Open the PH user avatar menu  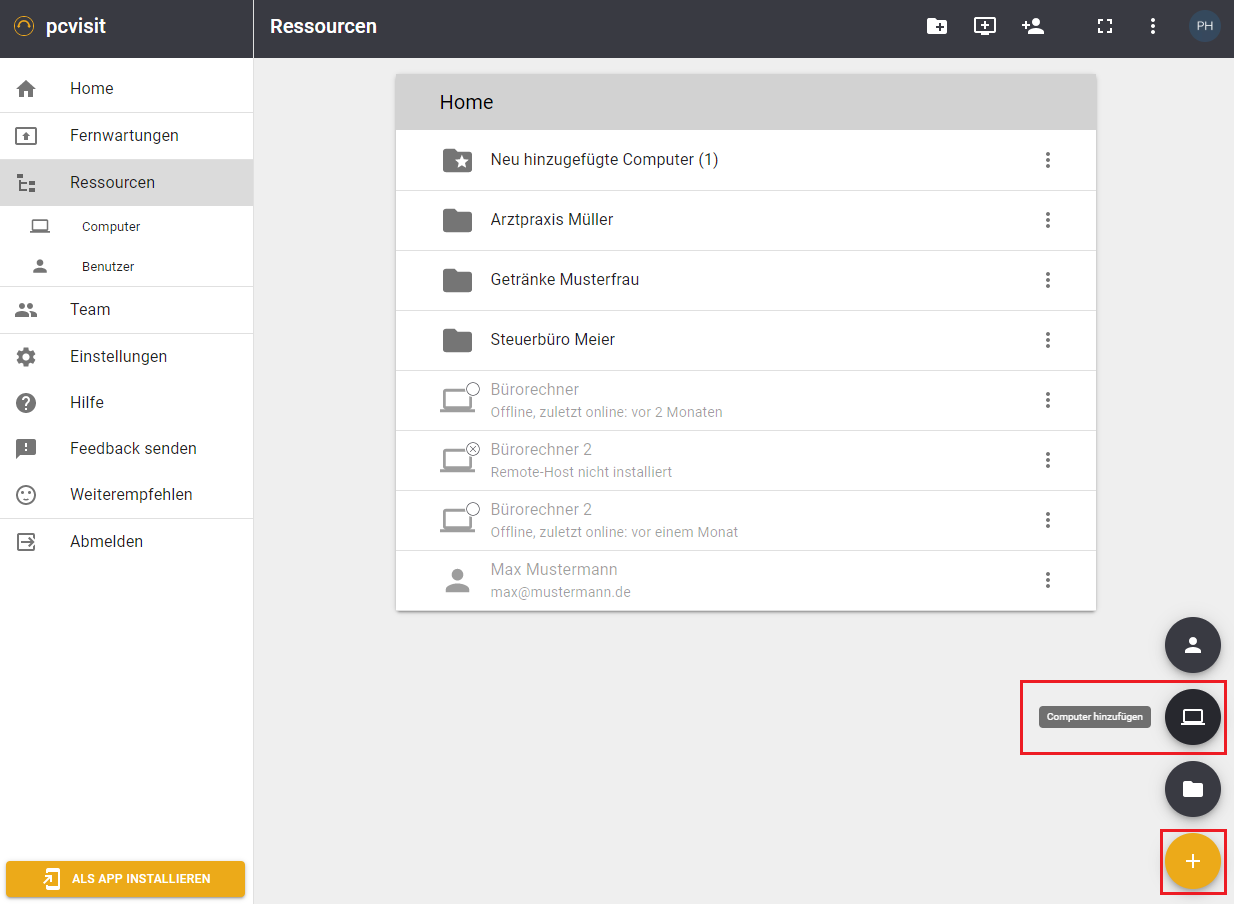[1205, 26]
